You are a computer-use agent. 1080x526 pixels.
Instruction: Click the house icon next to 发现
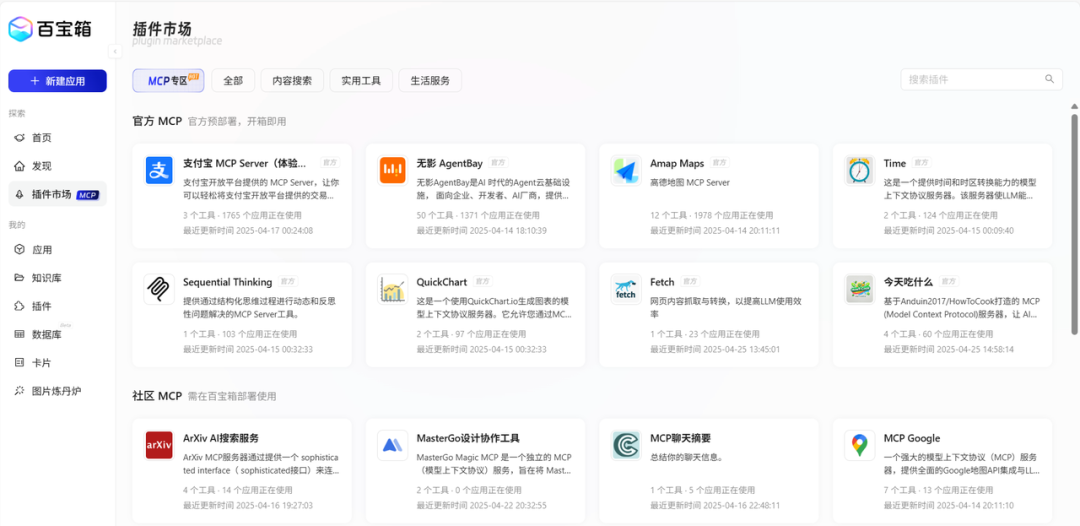19,166
